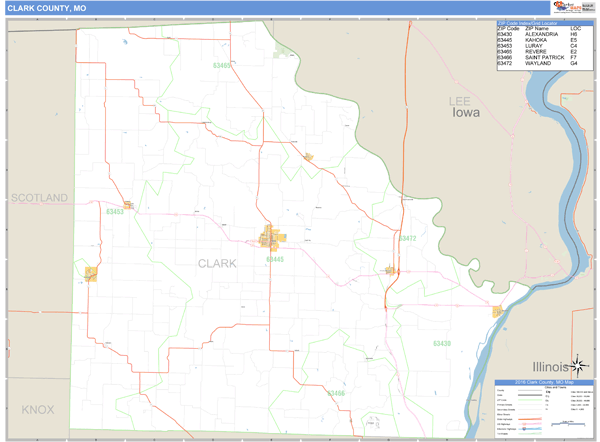Click the small town marker north of Kahoka
This screenshot has height=442, width=600.
(309, 156)
